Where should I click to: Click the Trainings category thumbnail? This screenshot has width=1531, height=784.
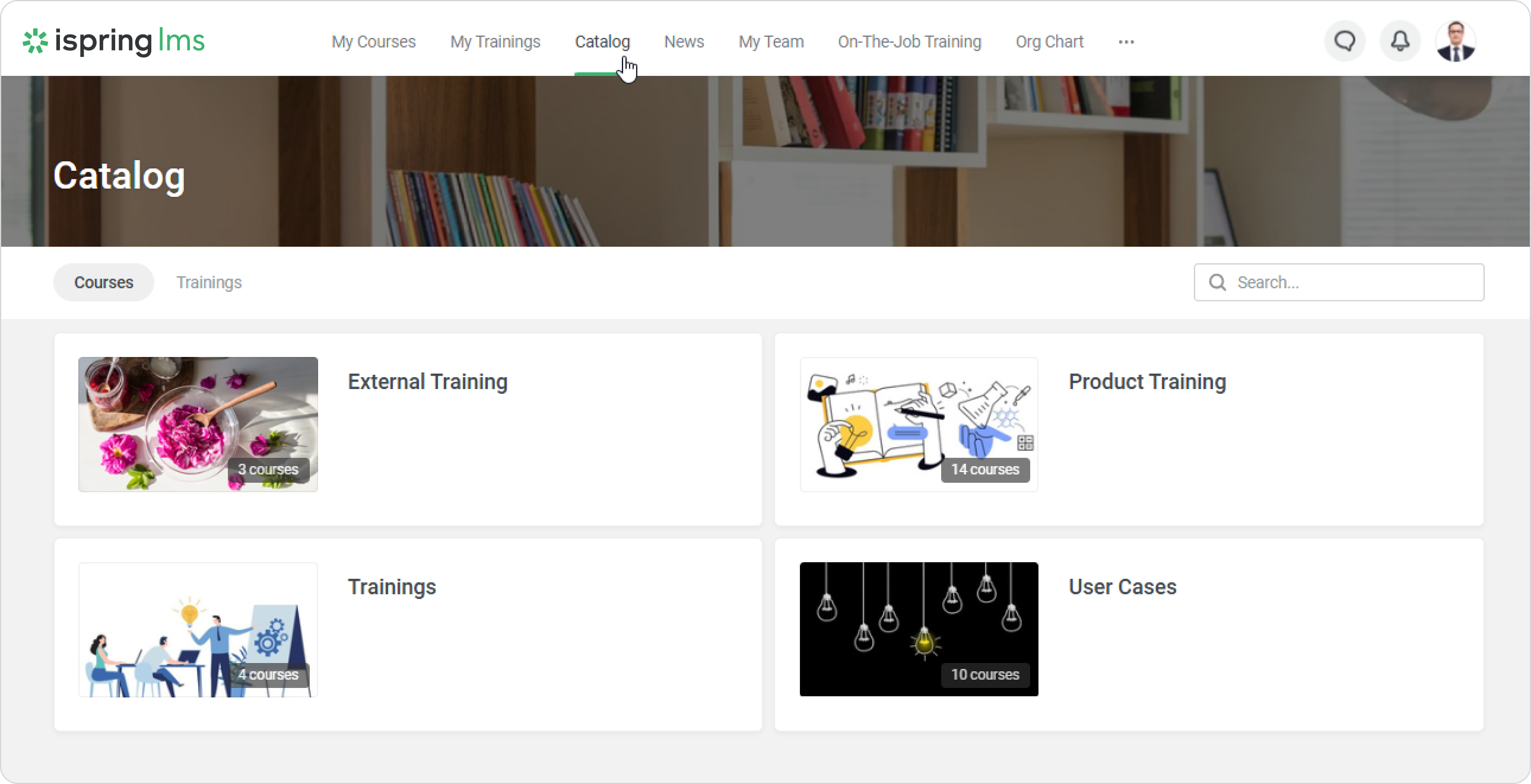(198, 630)
